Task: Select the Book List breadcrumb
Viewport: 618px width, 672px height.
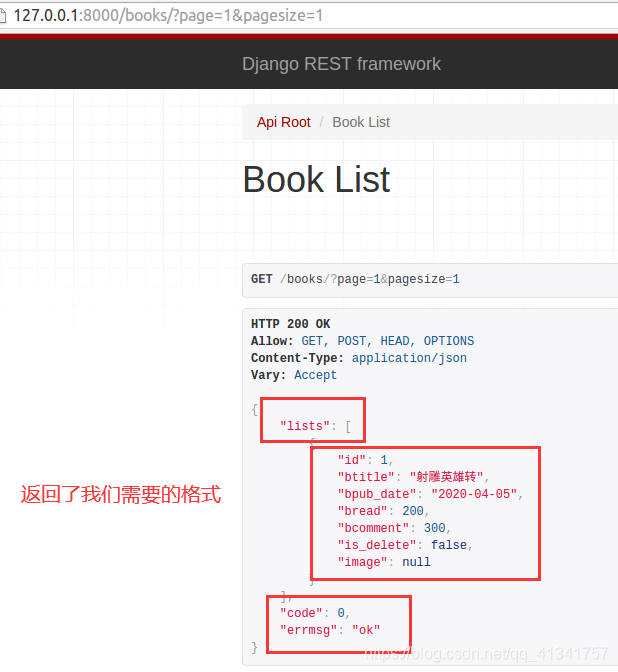Action: click(x=361, y=122)
